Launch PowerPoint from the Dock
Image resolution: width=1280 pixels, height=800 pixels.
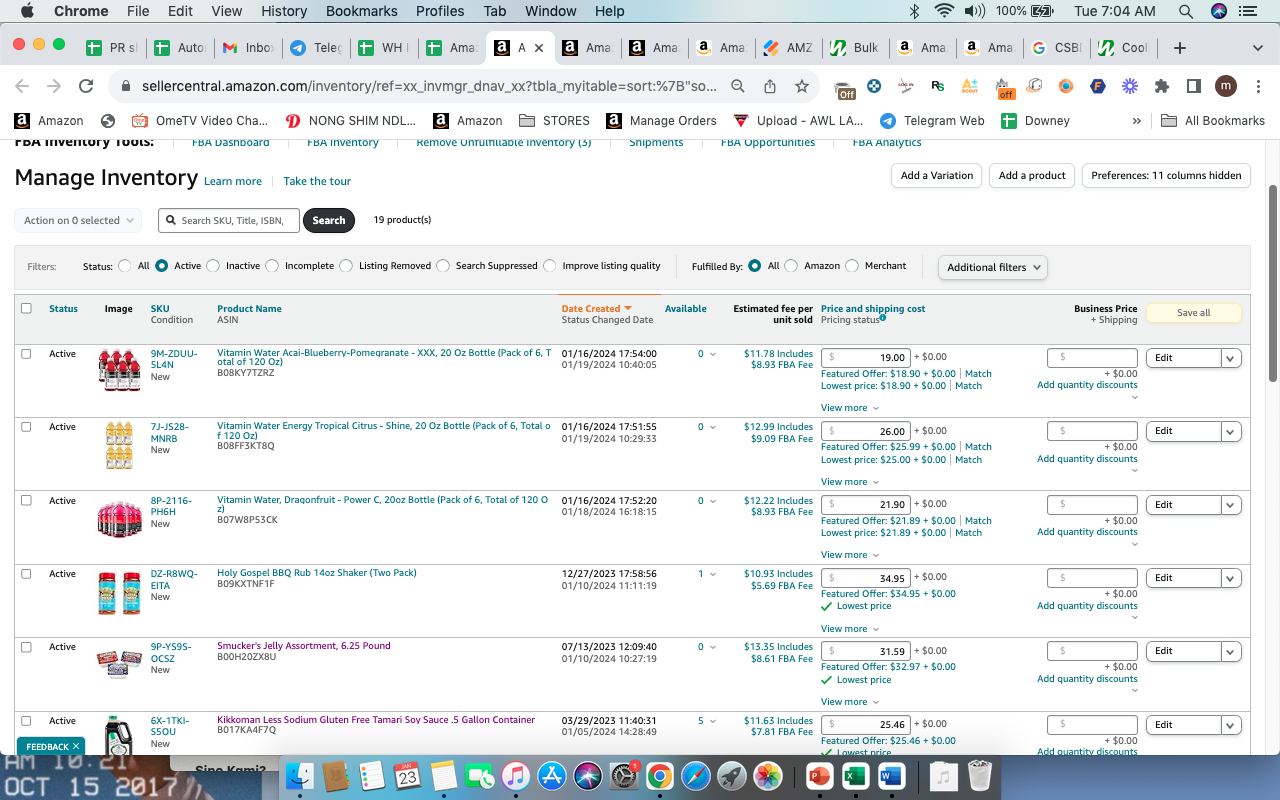click(819, 776)
